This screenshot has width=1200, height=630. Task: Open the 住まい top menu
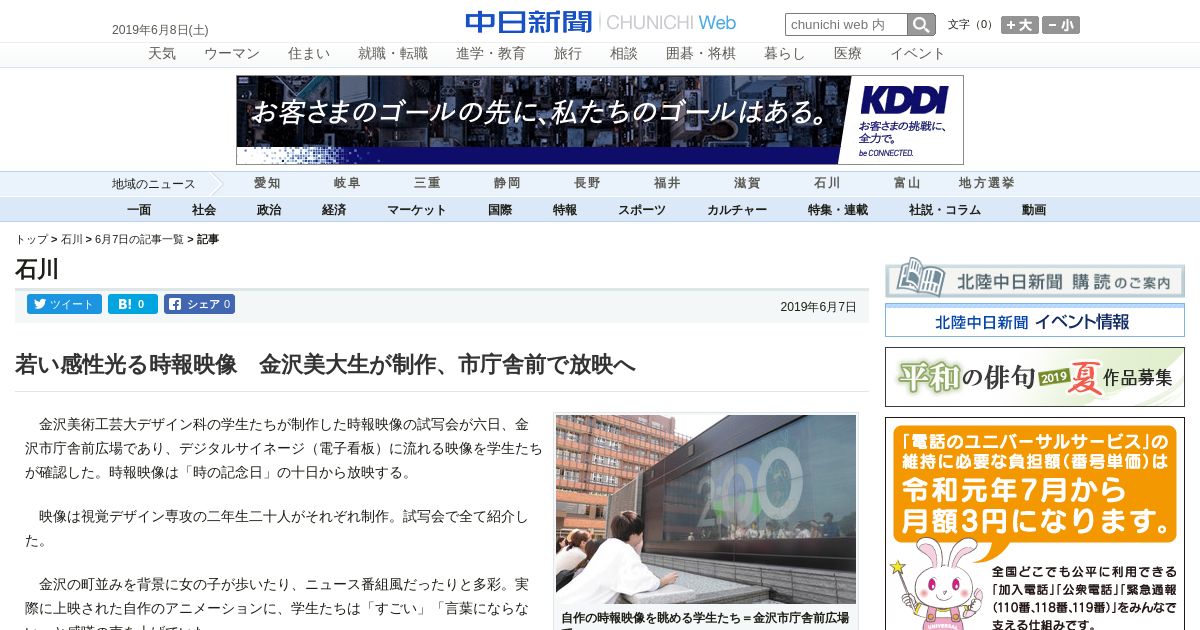pyautogui.click(x=309, y=54)
